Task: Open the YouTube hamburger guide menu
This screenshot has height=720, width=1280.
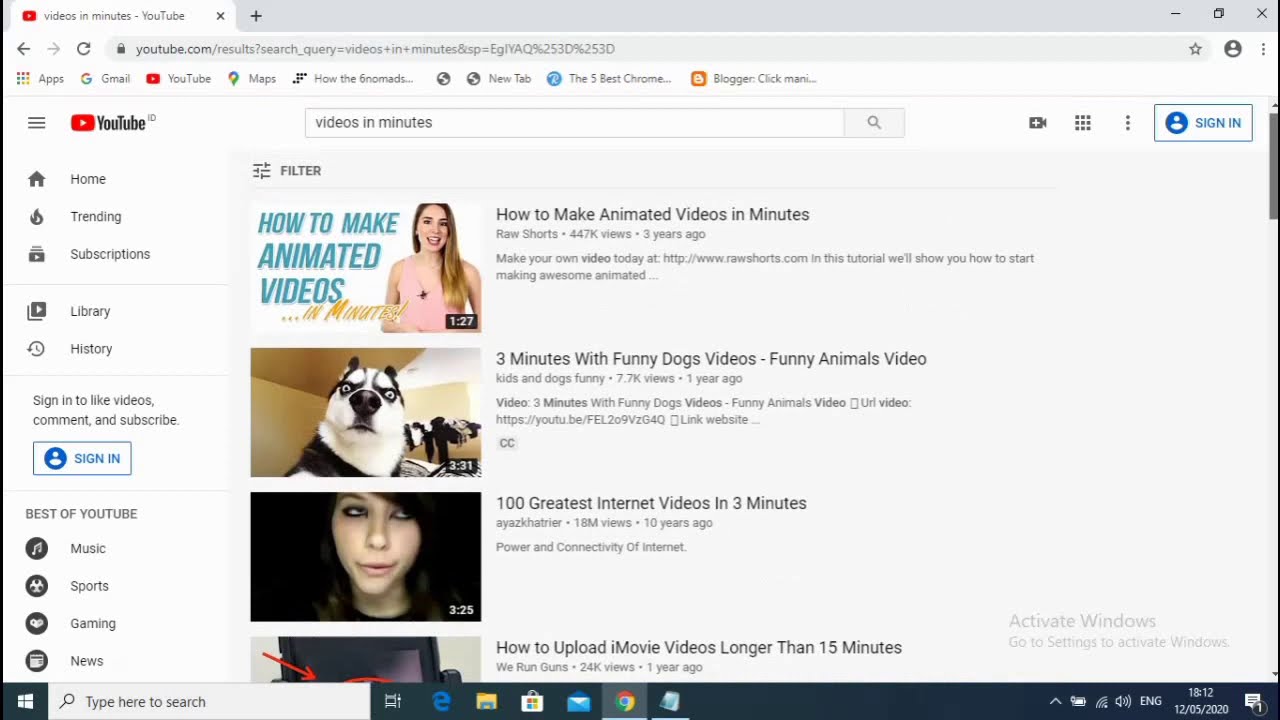Action: [x=37, y=123]
